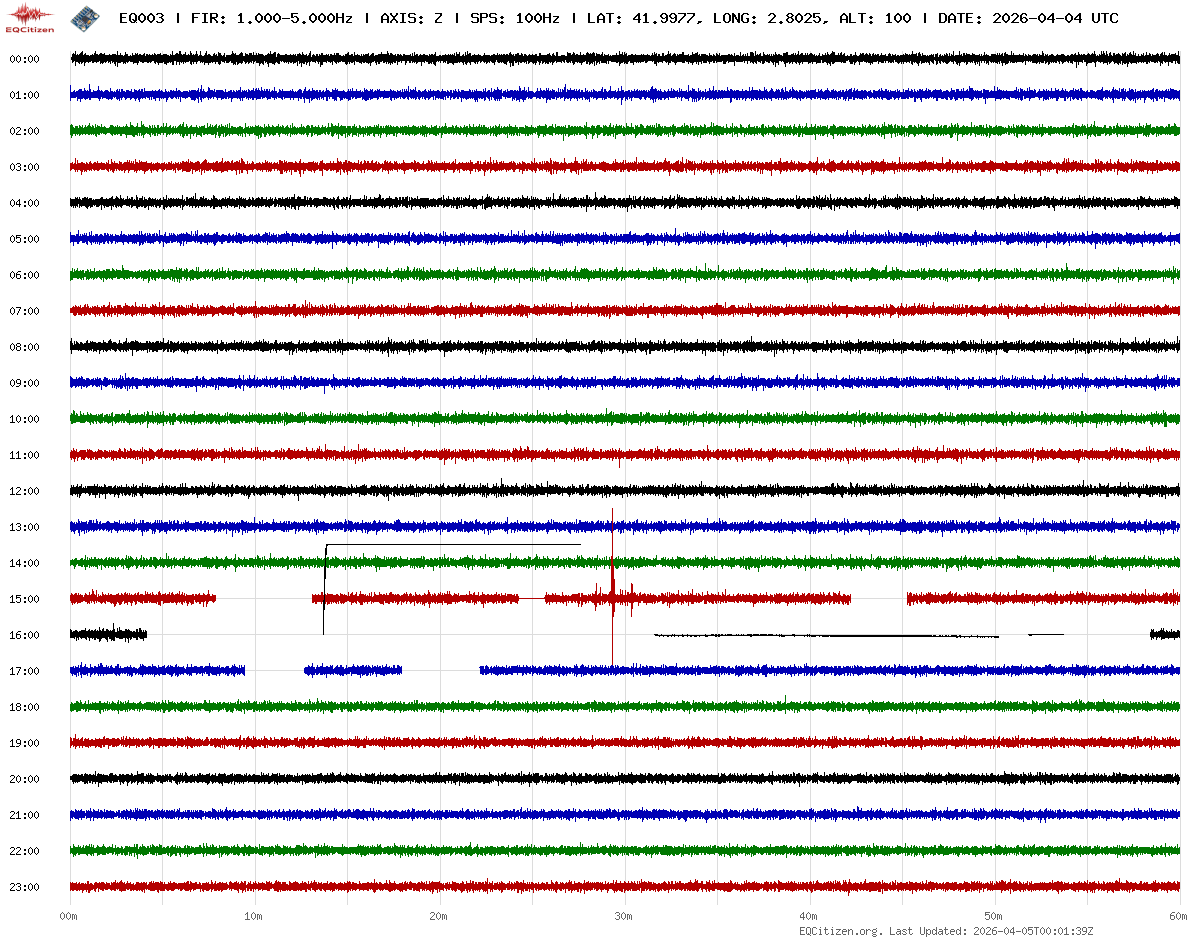Click the 00m mark on the time axis

pos(69,916)
